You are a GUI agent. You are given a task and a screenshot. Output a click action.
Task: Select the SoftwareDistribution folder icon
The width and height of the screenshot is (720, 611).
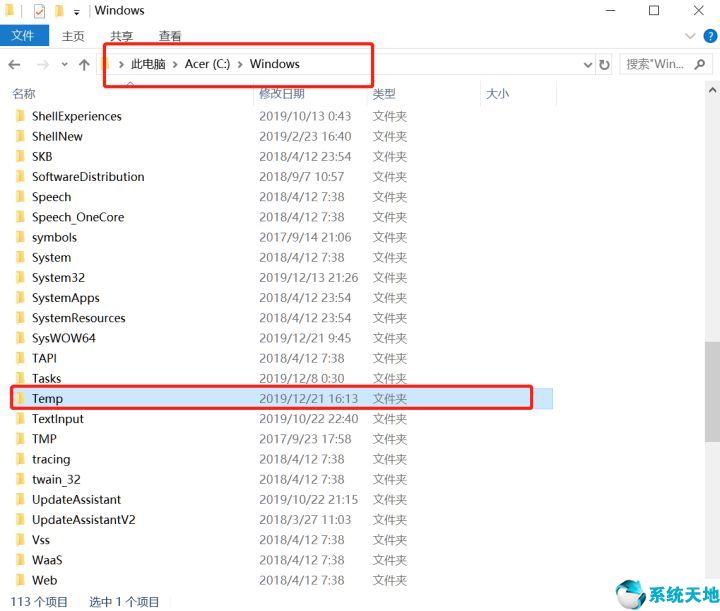point(20,177)
